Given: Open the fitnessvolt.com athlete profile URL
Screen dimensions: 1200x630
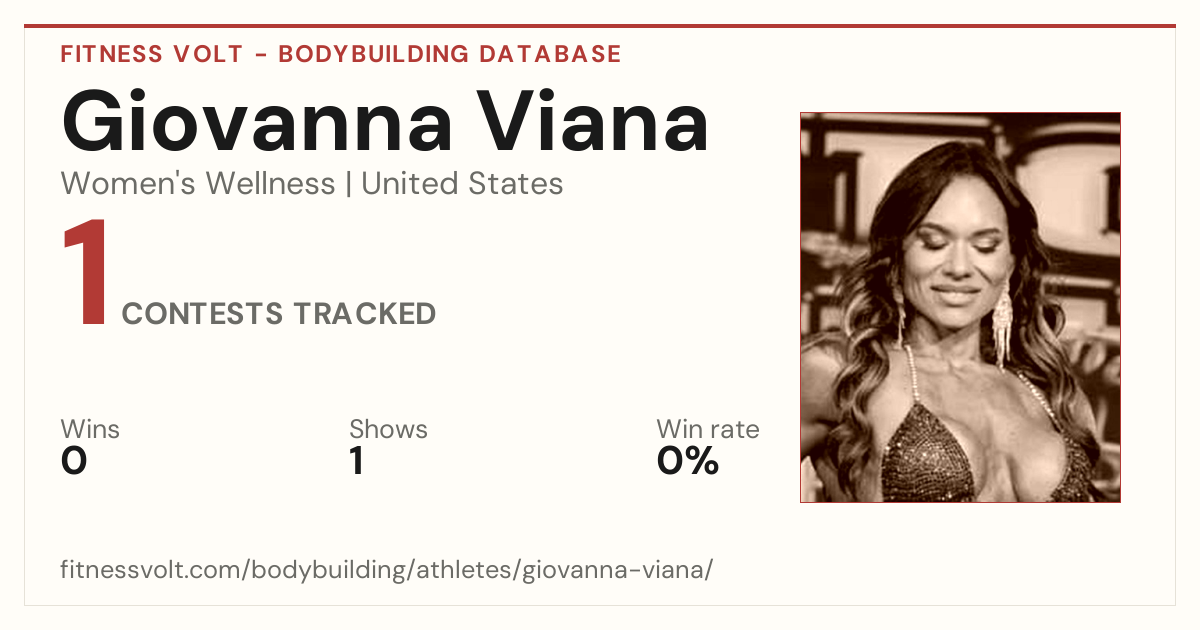Looking at the screenshot, I should point(386,570).
